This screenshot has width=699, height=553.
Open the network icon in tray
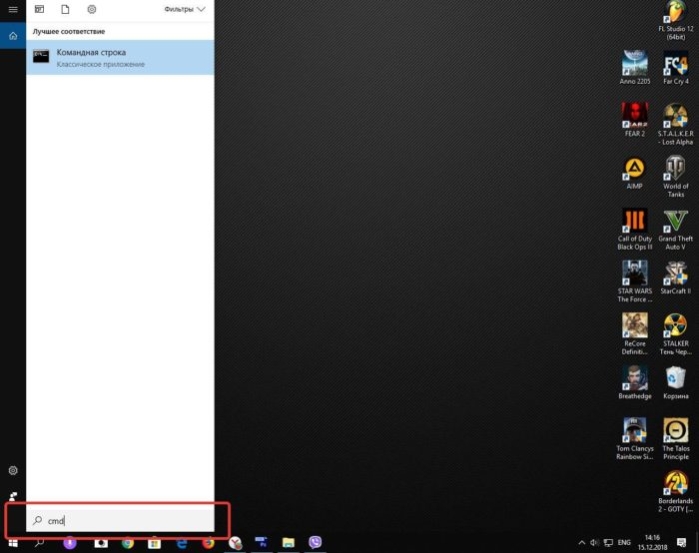tap(608, 543)
